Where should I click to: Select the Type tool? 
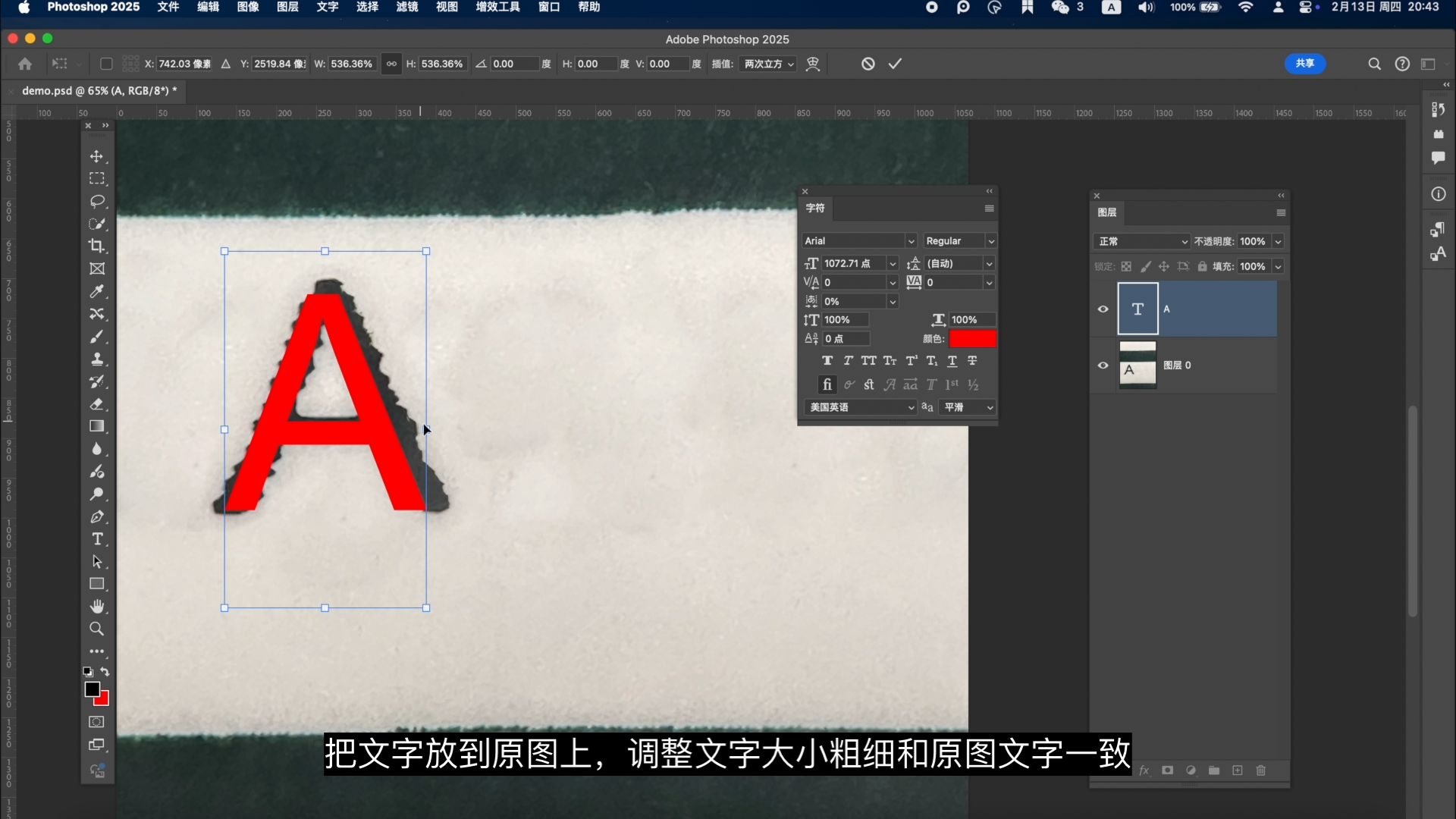[97, 539]
